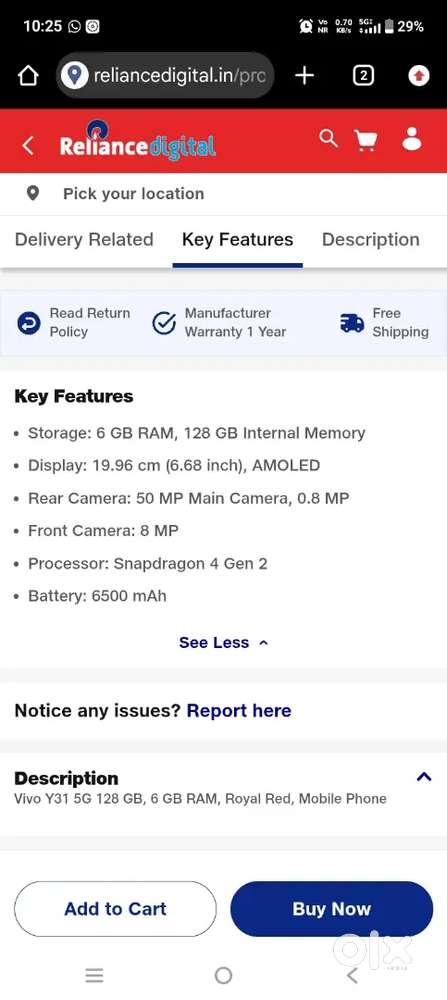Viewport: 447px width, 1000px height.
Task: Open the shopping cart icon
Action: (365, 140)
